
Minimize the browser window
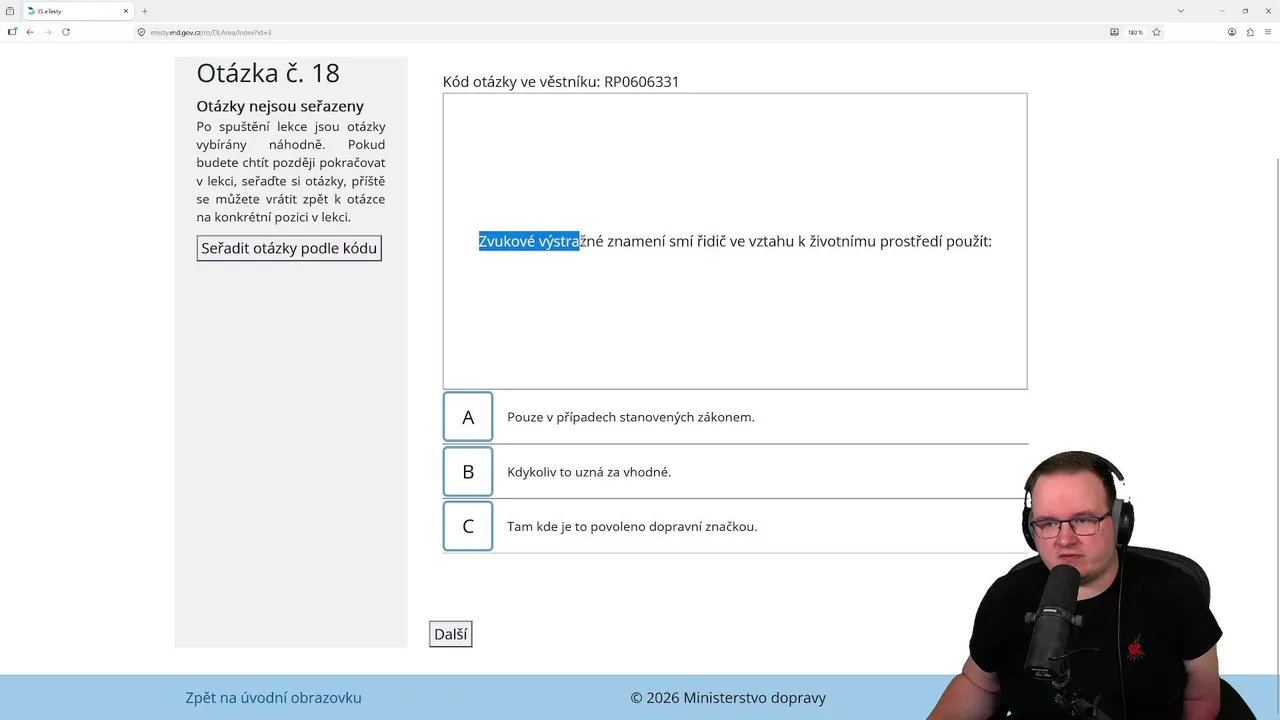pyautogui.click(x=1222, y=11)
